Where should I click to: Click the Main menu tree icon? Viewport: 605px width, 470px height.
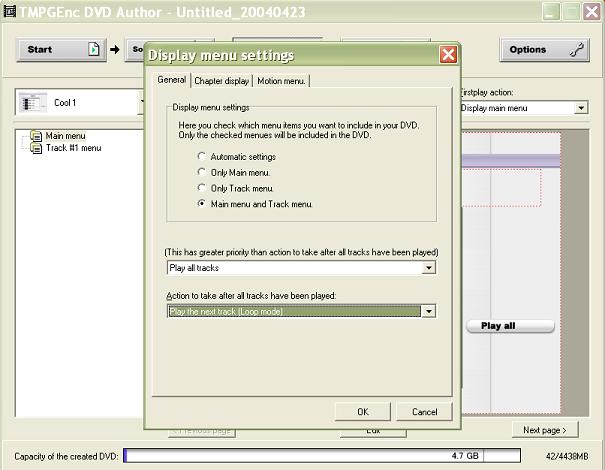(x=36, y=136)
